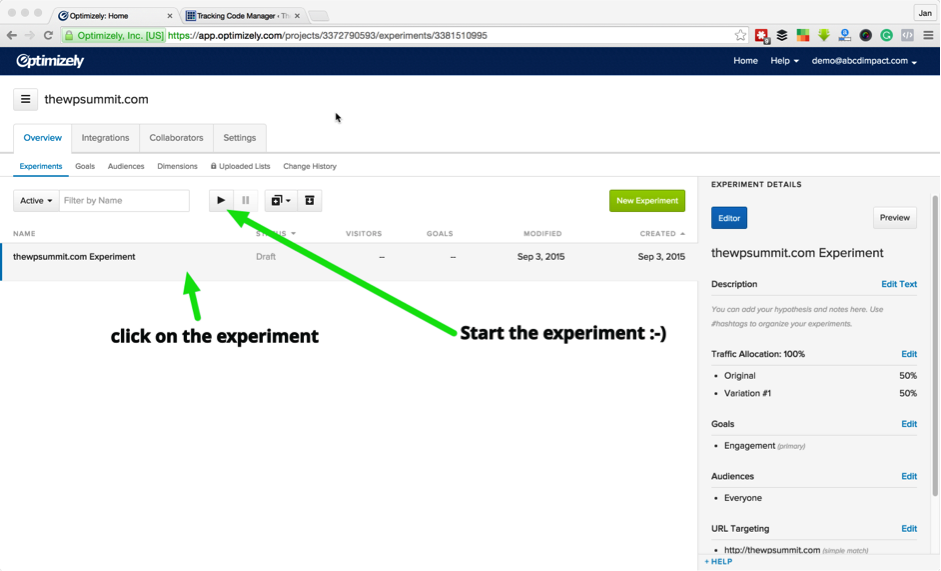
Task: Select the Audiences sub-tab
Action: (126, 166)
